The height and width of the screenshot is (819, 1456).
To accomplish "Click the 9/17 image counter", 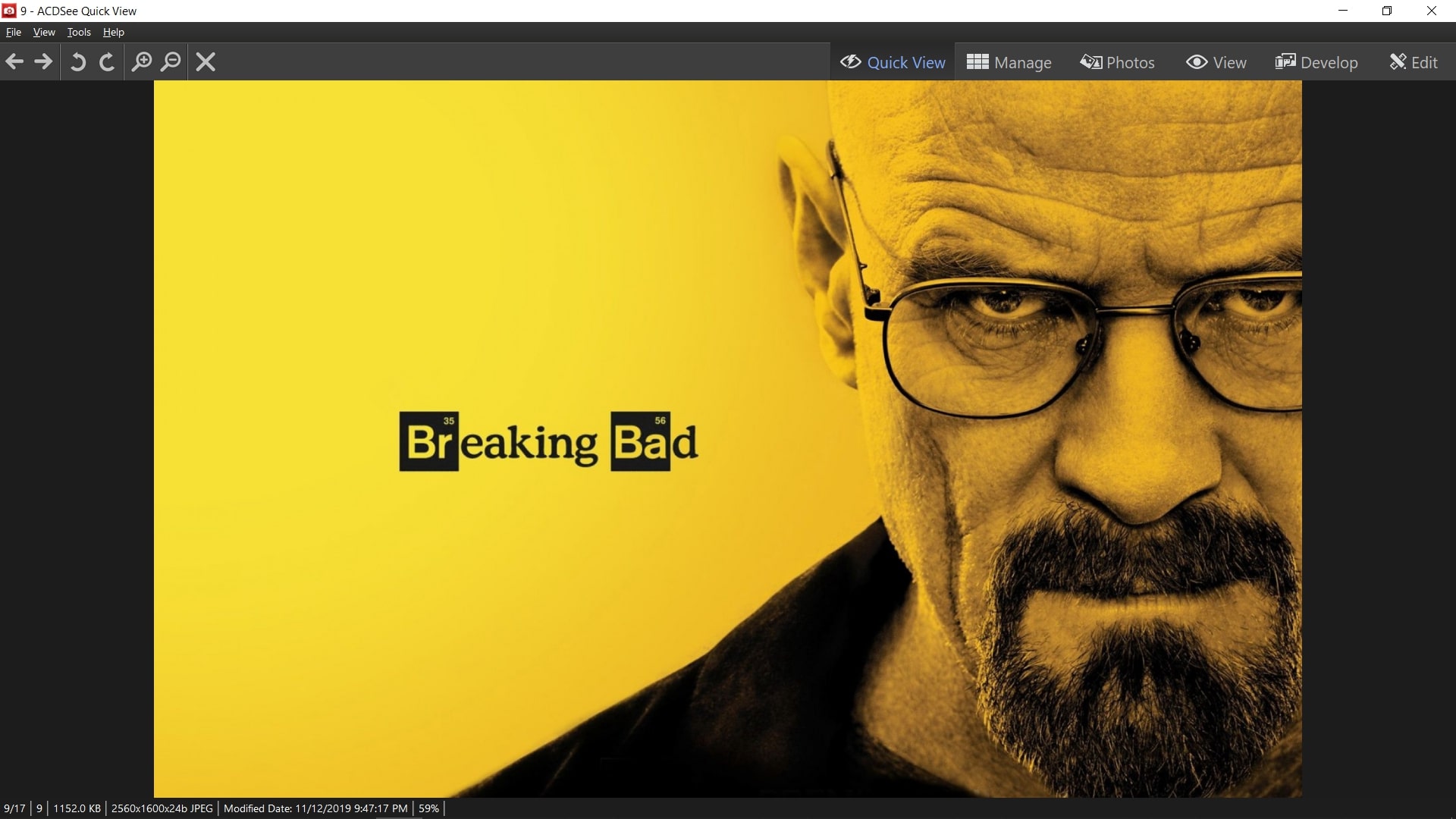I will click(14, 808).
